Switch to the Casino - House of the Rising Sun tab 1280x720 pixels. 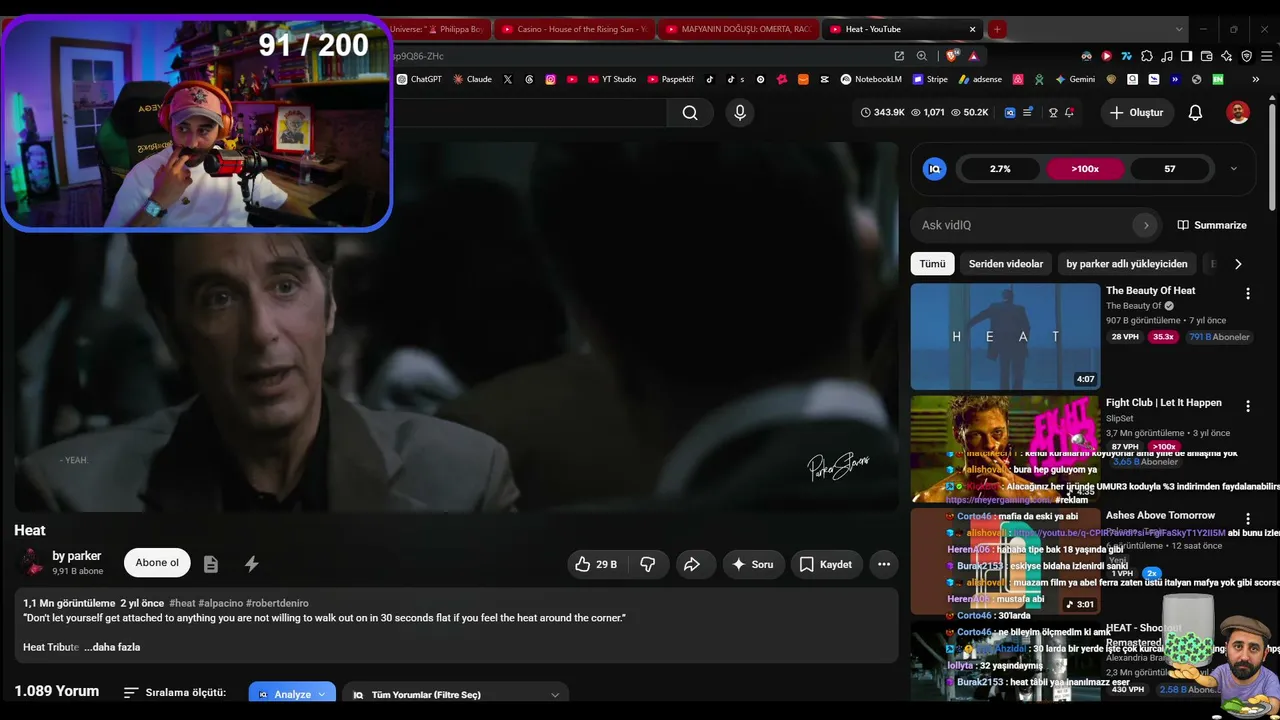(574, 29)
